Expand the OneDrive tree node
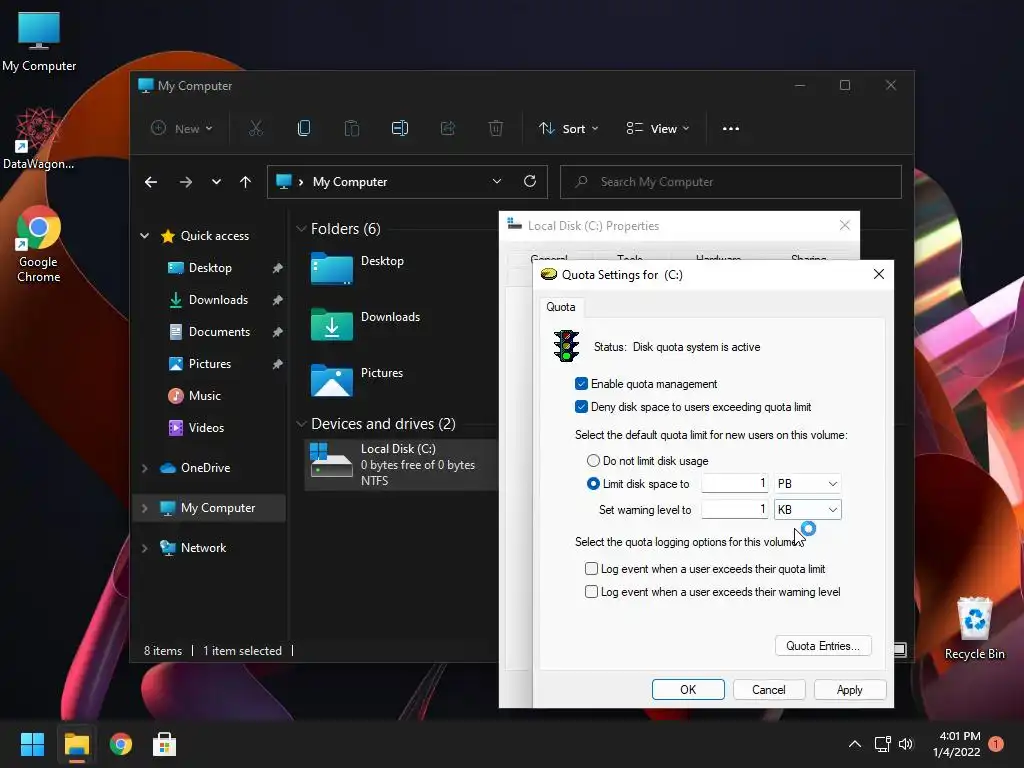The width and height of the screenshot is (1024, 768). tap(144, 468)
